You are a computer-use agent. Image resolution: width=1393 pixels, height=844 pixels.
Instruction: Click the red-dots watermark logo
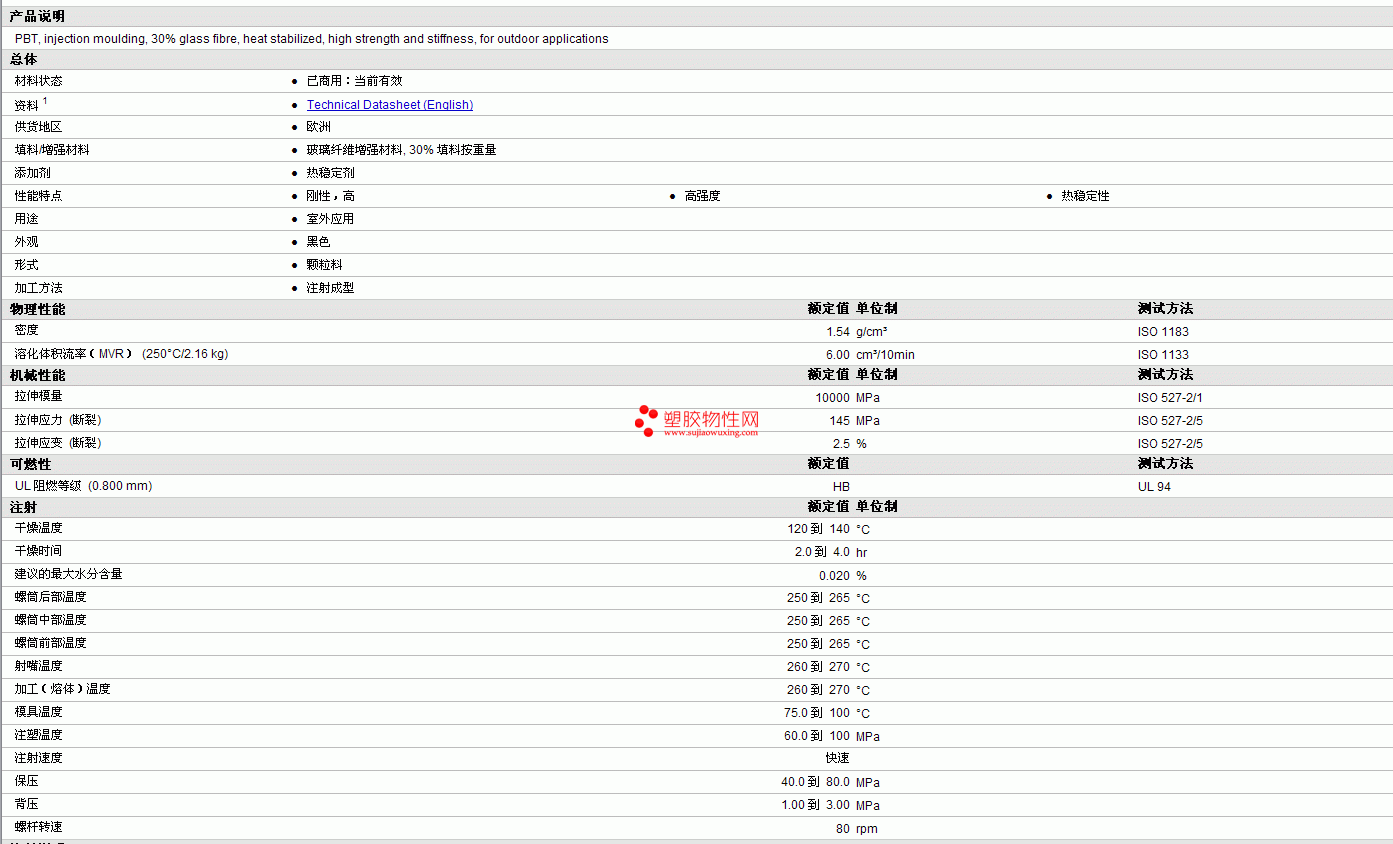(x=646, y=421)
